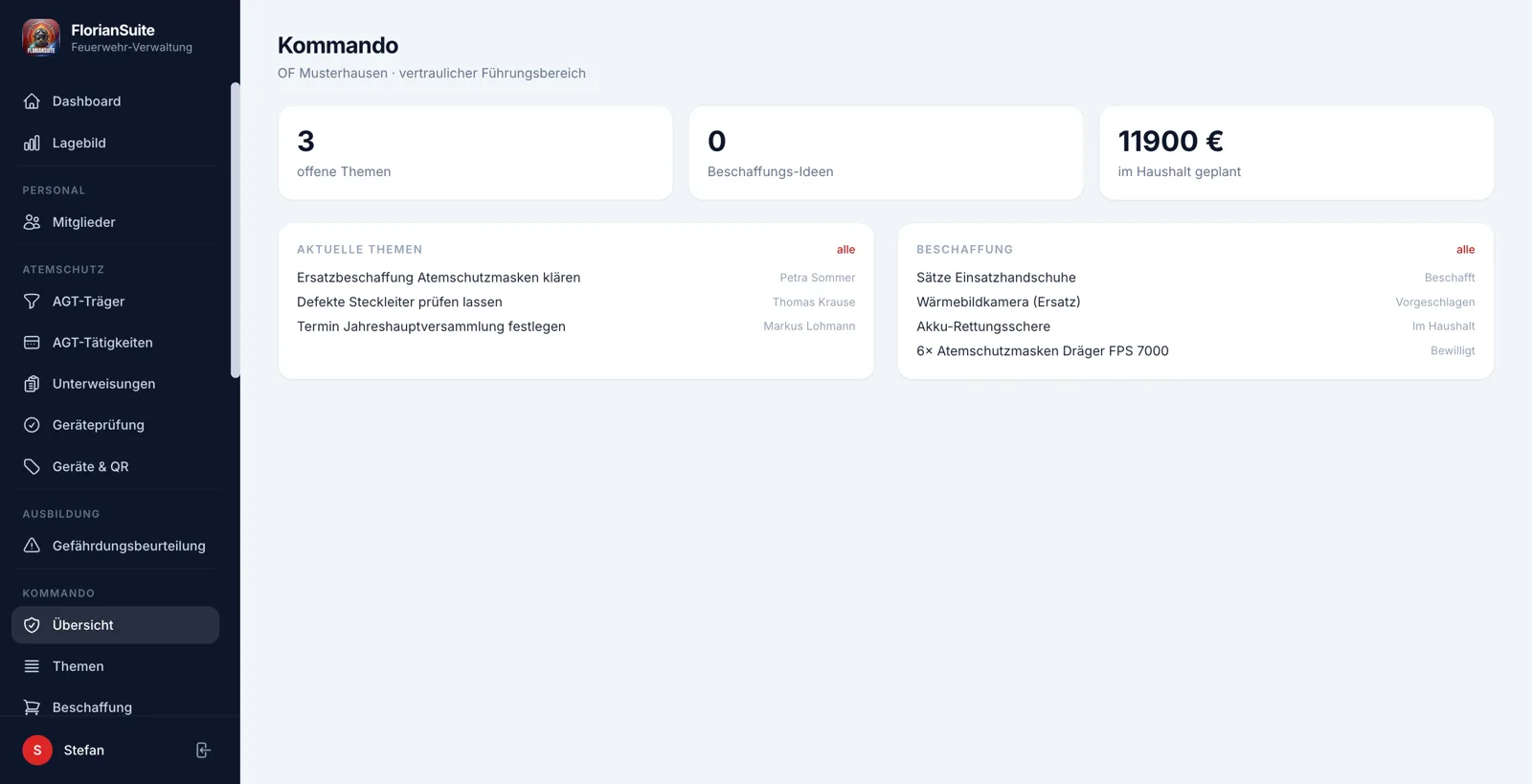Click 'Termin Jahreshauptversammlung festlegen' topic
Image resolution: width=1532 pixels, height=784 pixels.
click(431, 326)
